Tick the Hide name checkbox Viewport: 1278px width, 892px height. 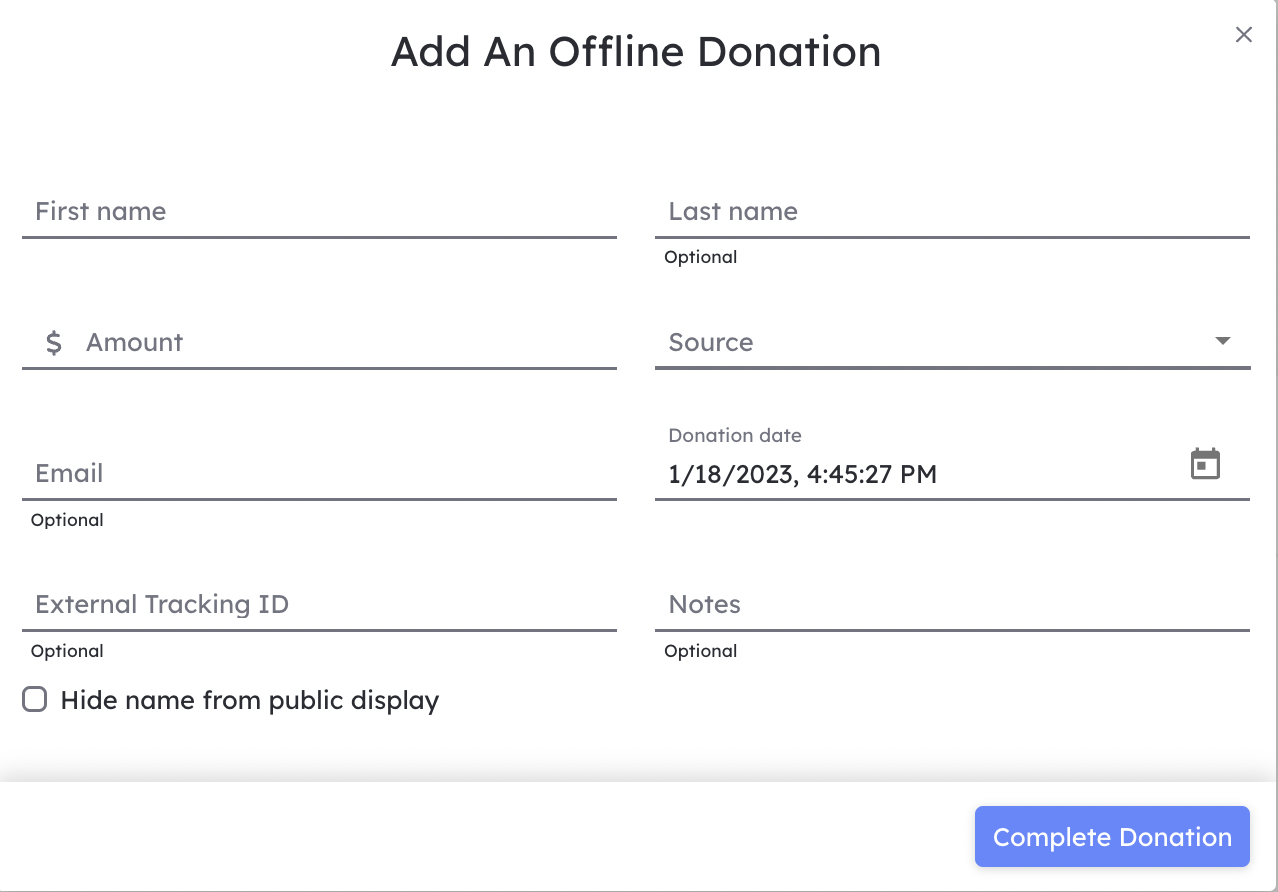pos(35,700)
